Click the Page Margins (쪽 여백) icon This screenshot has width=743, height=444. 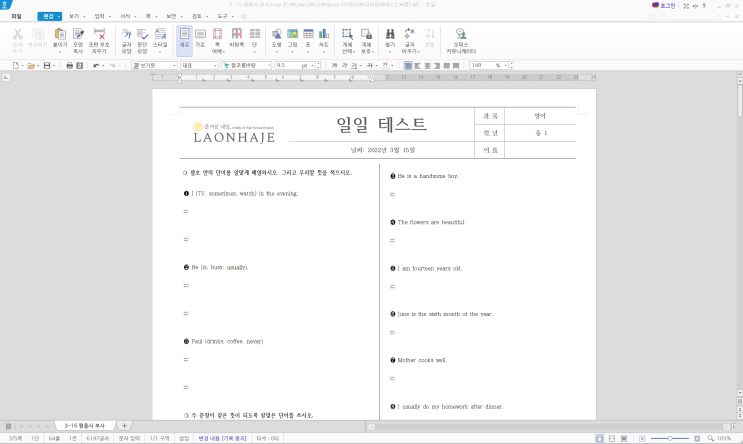click(217, 34)
